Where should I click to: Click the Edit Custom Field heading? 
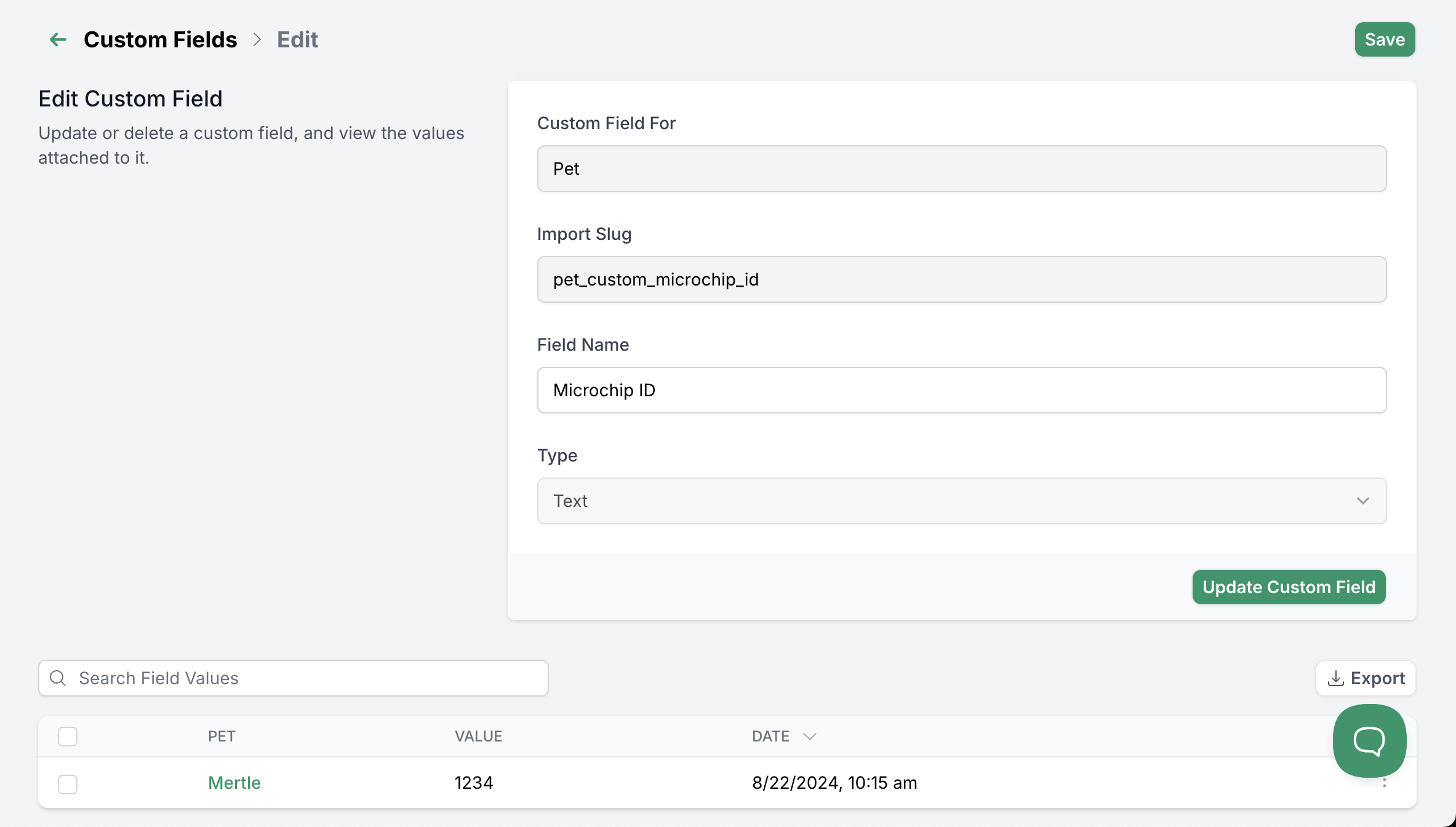click(x=130, y=98)
